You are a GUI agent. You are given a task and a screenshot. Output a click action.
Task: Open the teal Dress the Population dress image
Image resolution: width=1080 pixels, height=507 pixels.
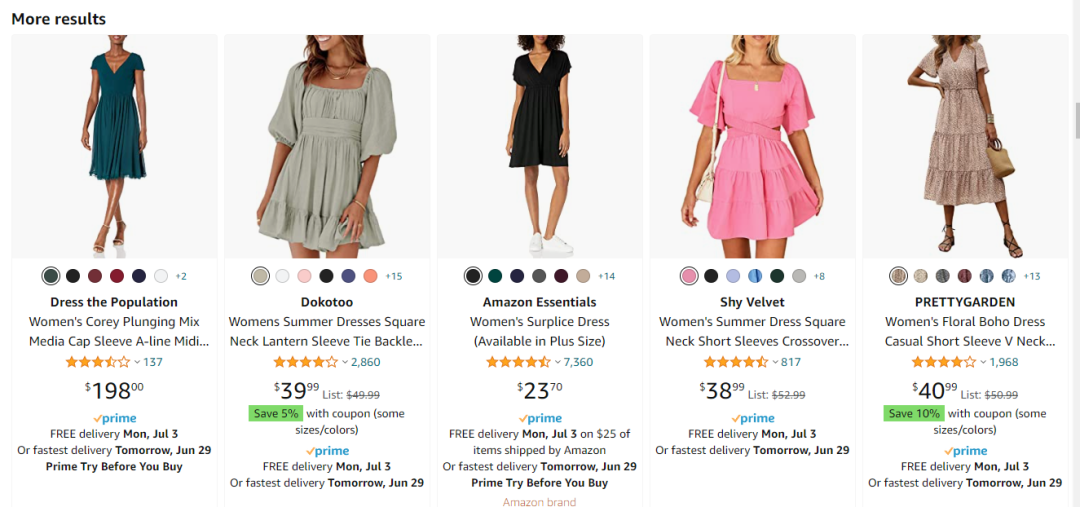[114, 146]
